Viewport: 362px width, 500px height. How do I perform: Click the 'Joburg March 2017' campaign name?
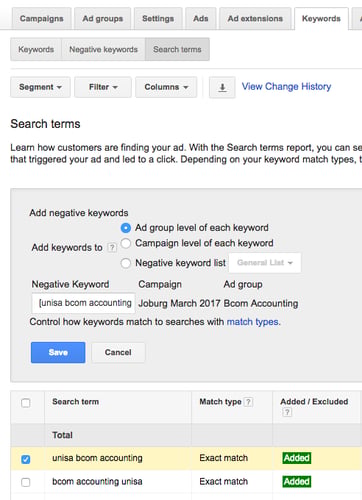click(x=179, y=303)
